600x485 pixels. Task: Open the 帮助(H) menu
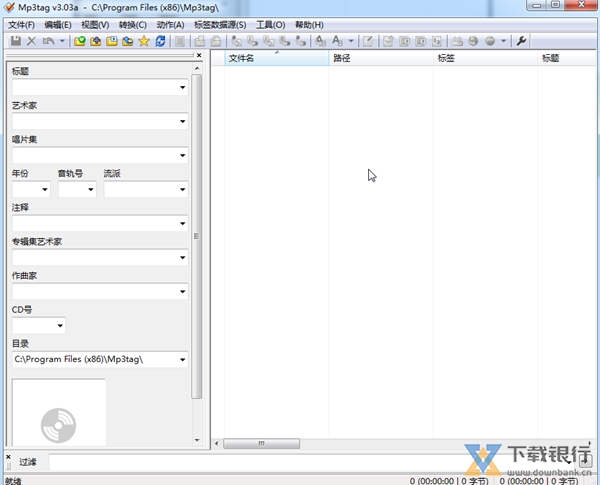pyautogui.click(x=309, y=25)
